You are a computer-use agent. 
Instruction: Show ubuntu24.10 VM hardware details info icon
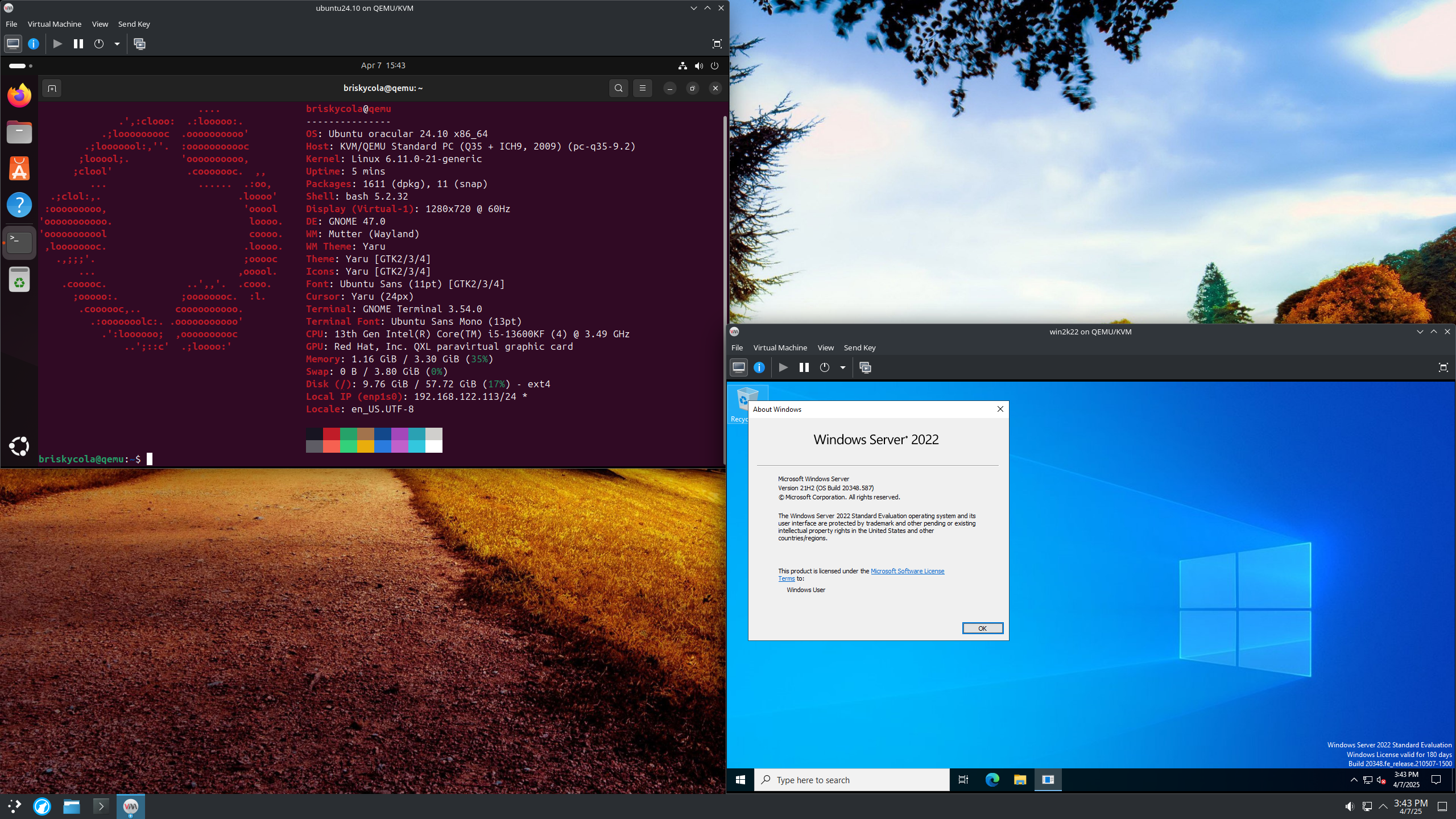[x=34, y=44]
